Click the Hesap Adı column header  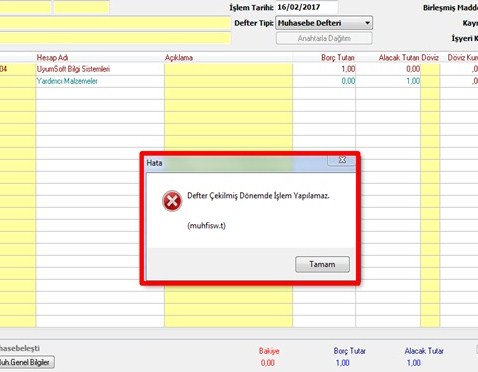point(52,58)
